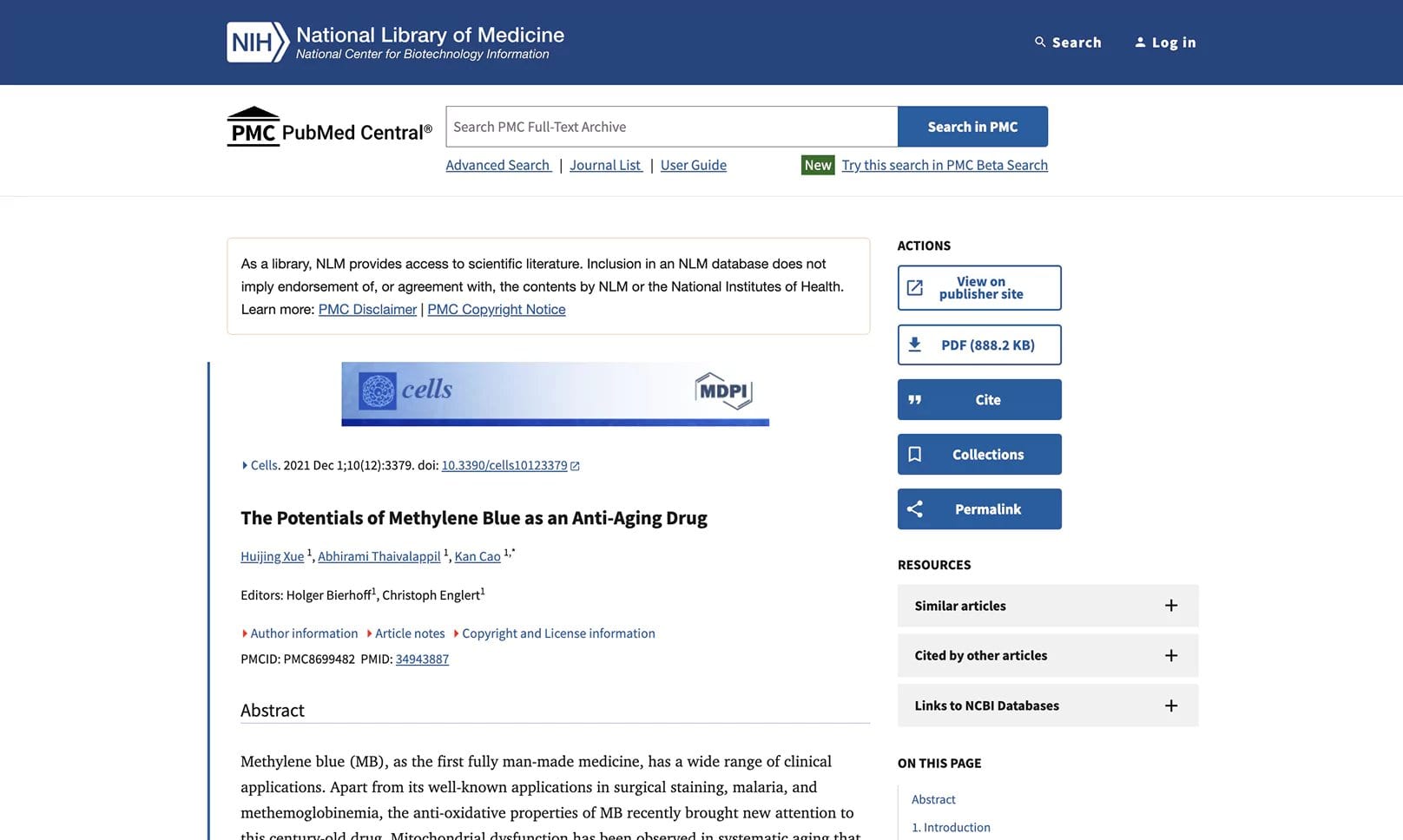Expand Links to NCBI Databases
1403x840 pixels.
point(1047,705)
